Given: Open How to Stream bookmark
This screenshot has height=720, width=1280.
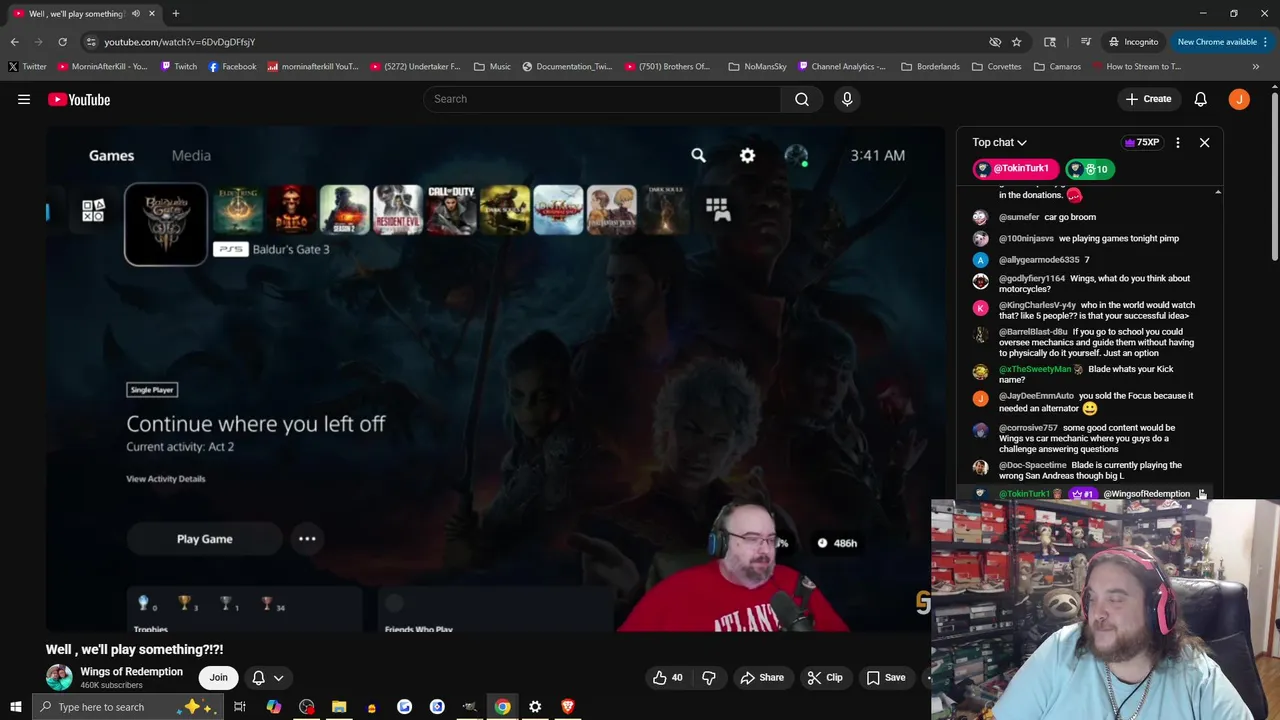Looking at the screenshot, I should coord(1136,67).
